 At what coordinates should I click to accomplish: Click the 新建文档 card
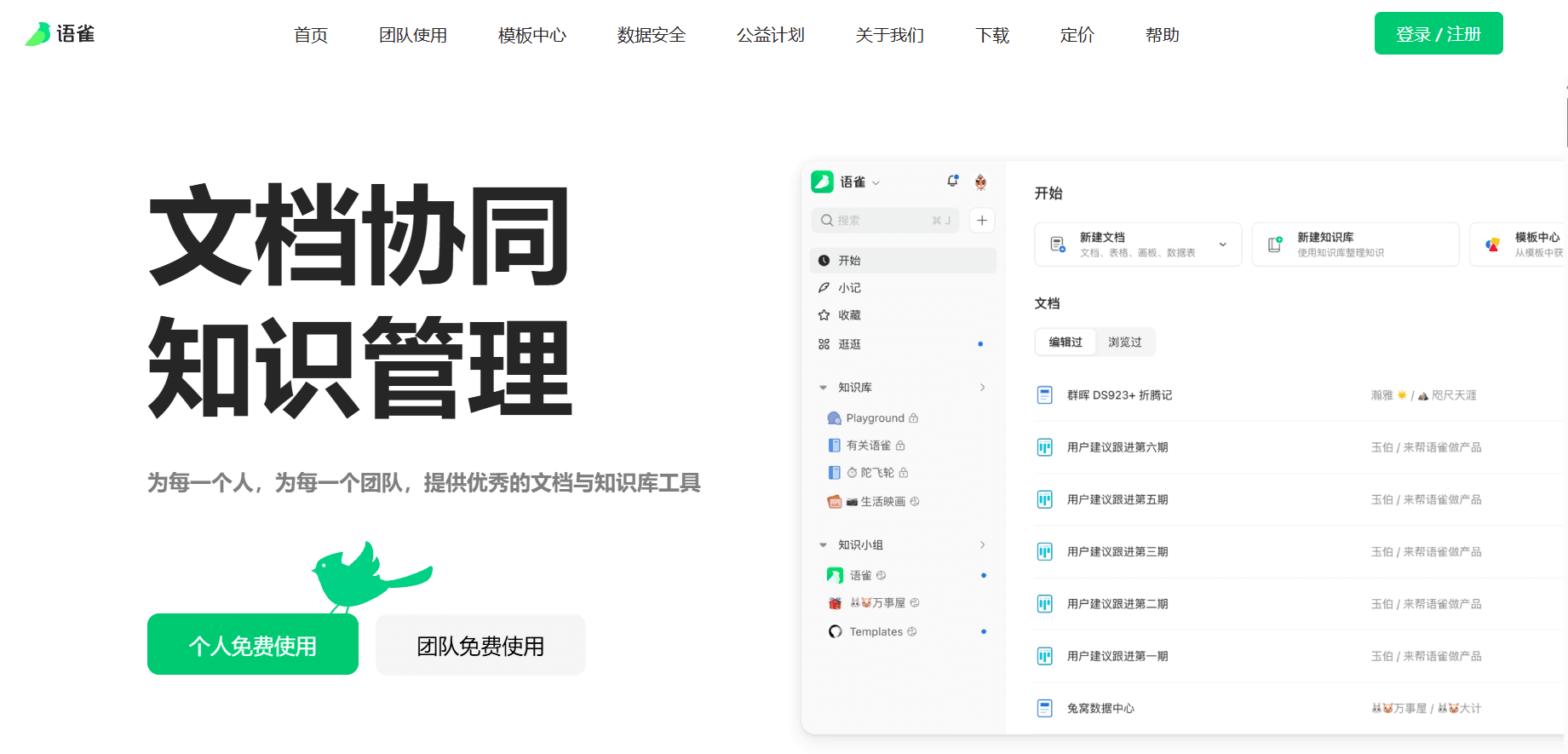(x=1138, y=245)
